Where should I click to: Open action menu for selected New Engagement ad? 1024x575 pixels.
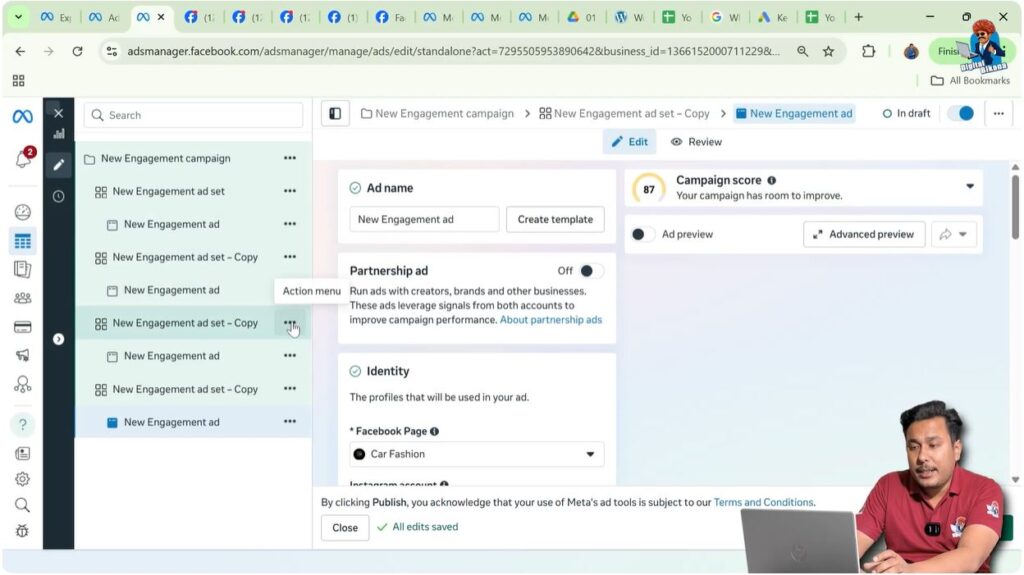click(x=290, y=421)
